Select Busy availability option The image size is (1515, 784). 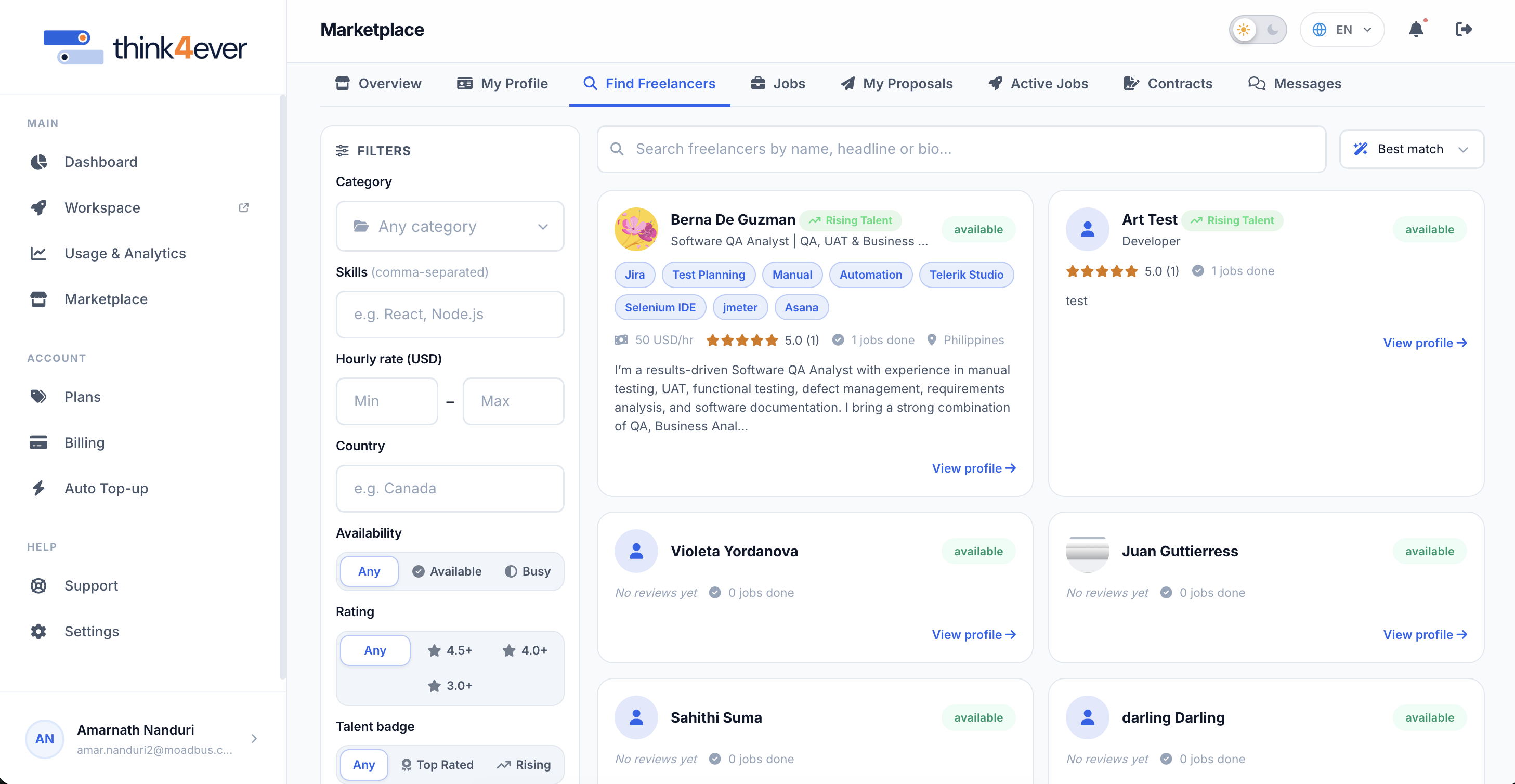[528, 571]
